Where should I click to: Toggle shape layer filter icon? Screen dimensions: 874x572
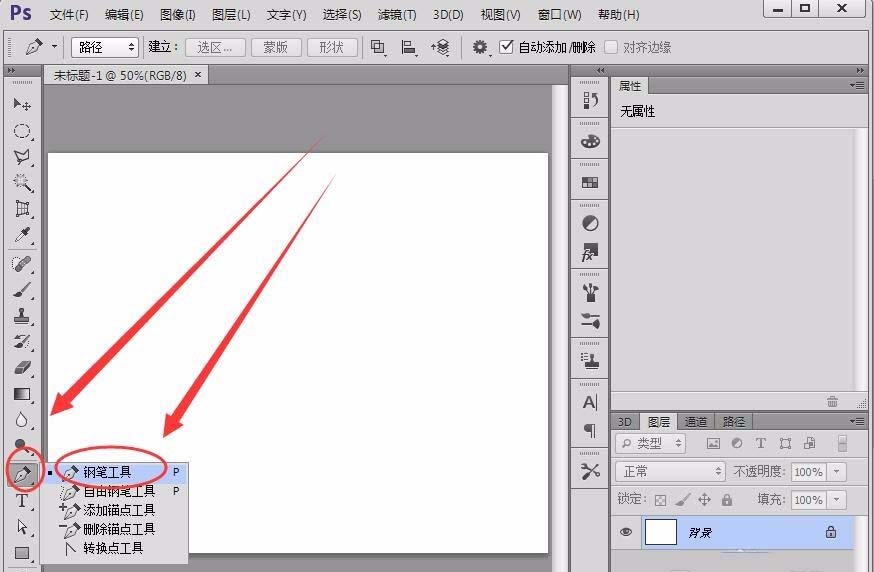[x=785, y=443]
